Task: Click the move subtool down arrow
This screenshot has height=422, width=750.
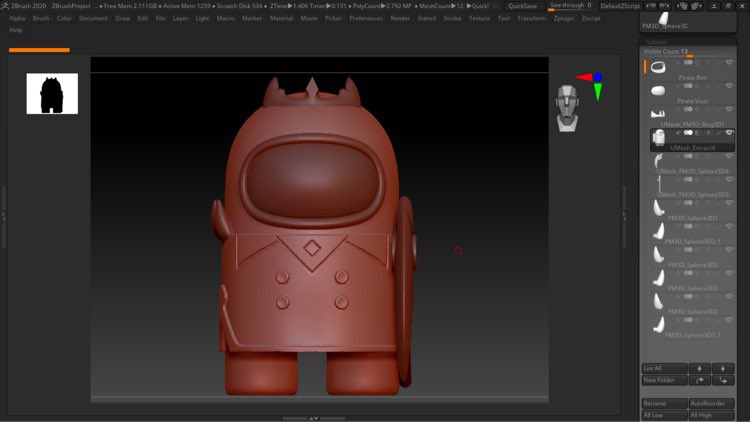Action: (721, 368)
